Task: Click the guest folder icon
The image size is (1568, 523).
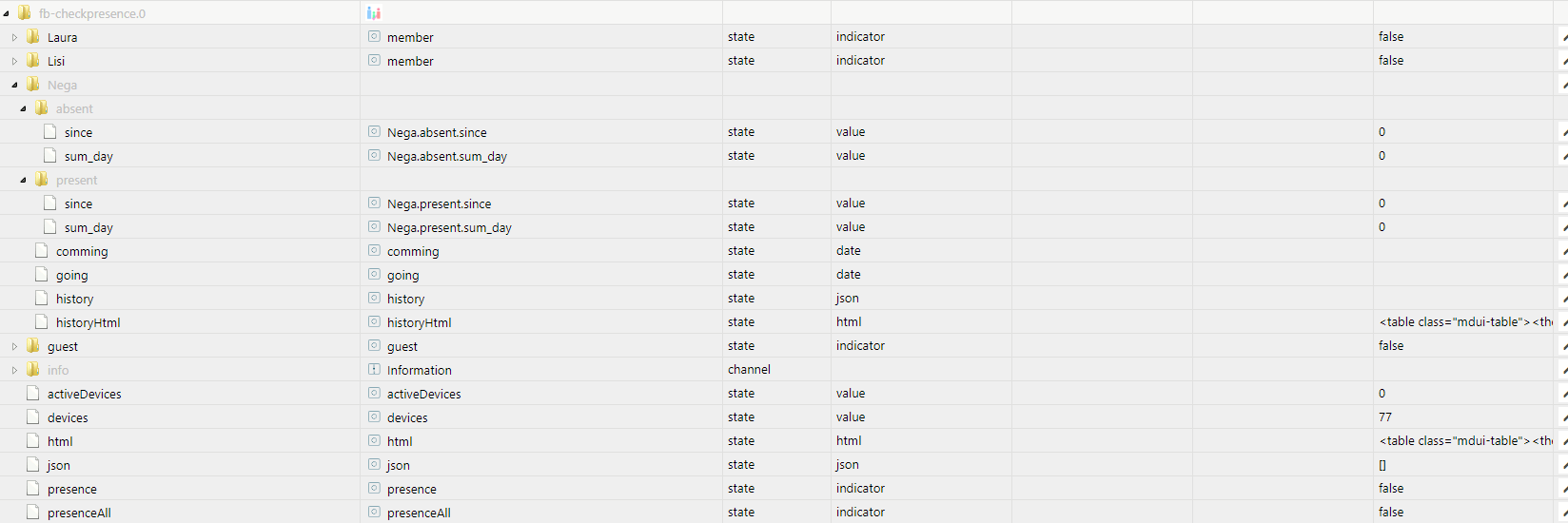Action: [33, 346]
